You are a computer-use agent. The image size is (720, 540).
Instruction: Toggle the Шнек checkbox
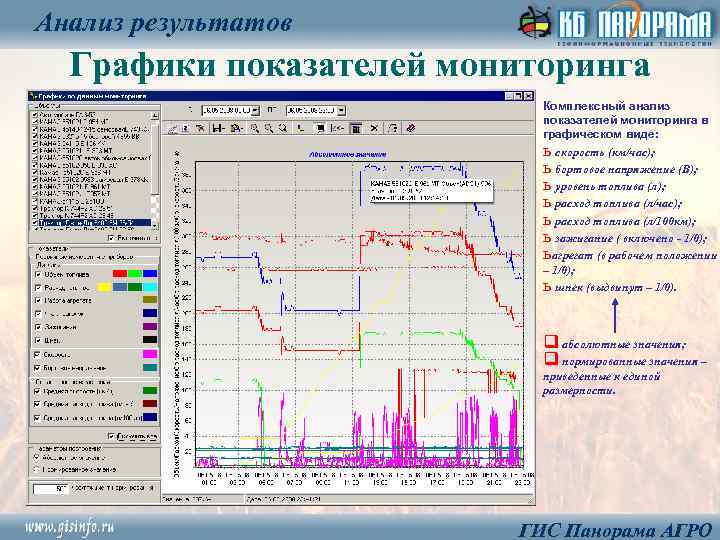tap(38, 340)
